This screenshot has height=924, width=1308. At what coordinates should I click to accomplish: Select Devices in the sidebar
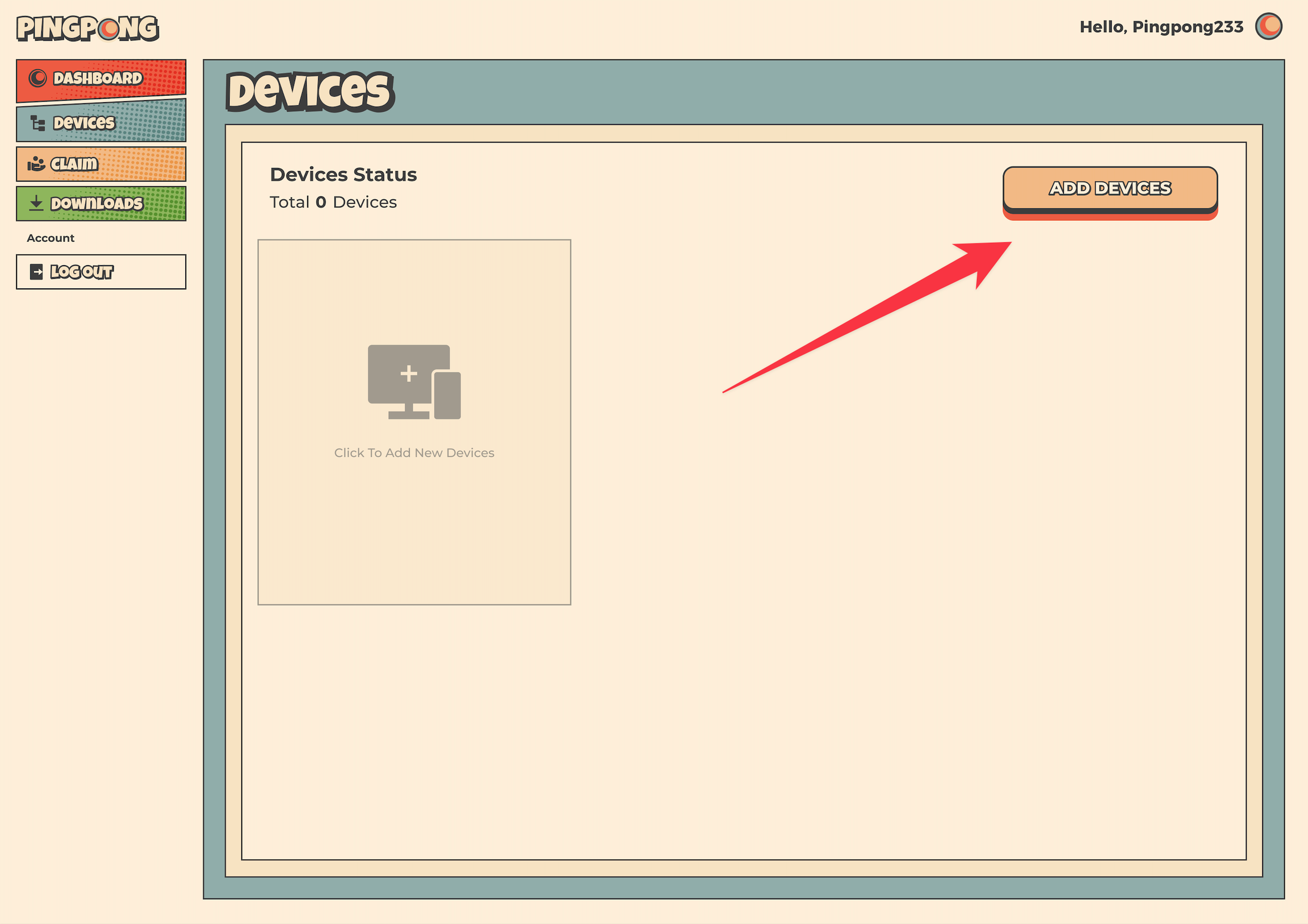tap(101, 121)
